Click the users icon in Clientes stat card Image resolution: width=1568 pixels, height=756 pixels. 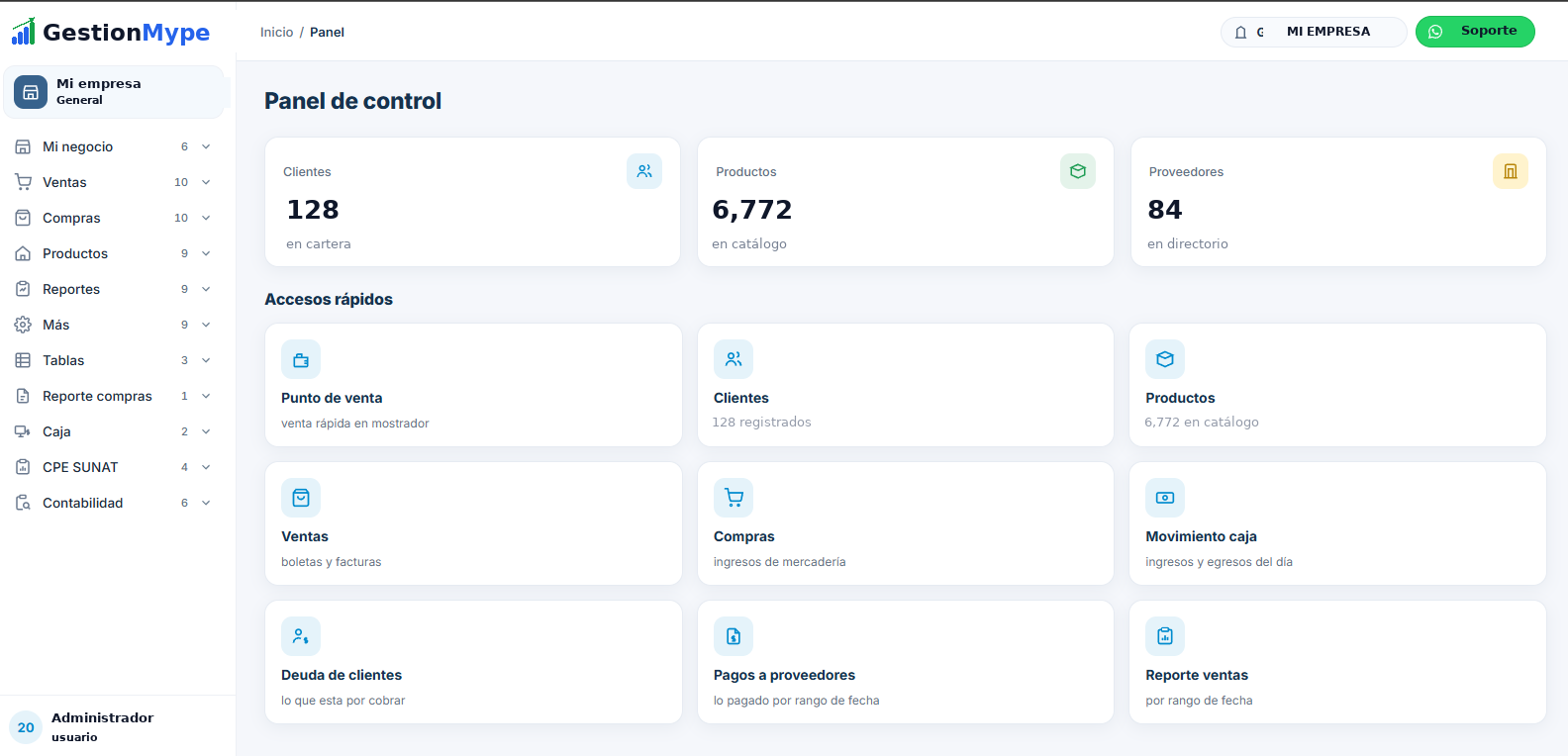[x=644, y=171]
